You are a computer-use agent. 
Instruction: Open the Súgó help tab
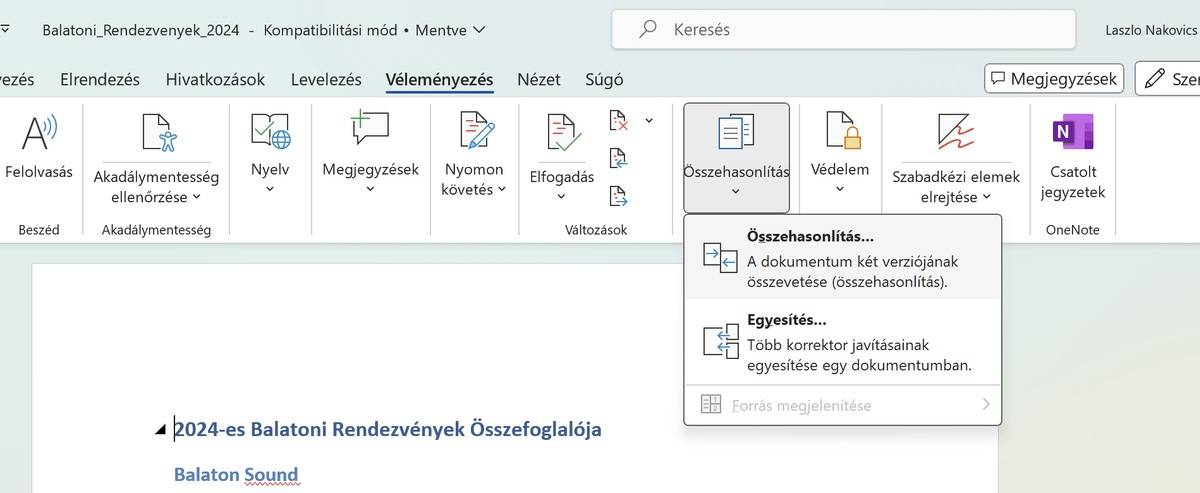604,80
